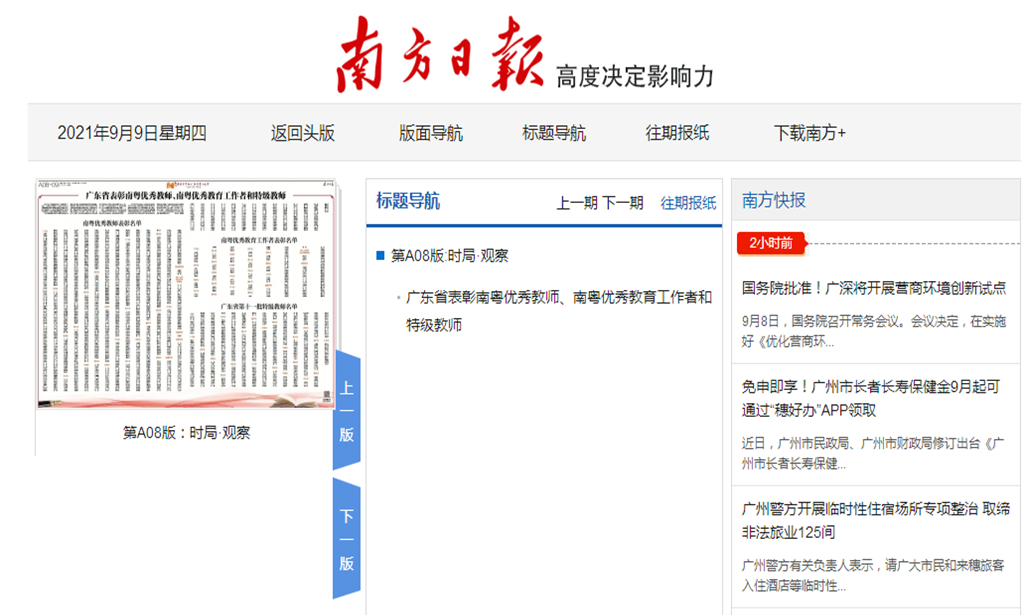The height and width of the screenshot is (615, 1024).
Task: Click the summary starting 广州警方有关负责人表示
Action: pos(872,575)
